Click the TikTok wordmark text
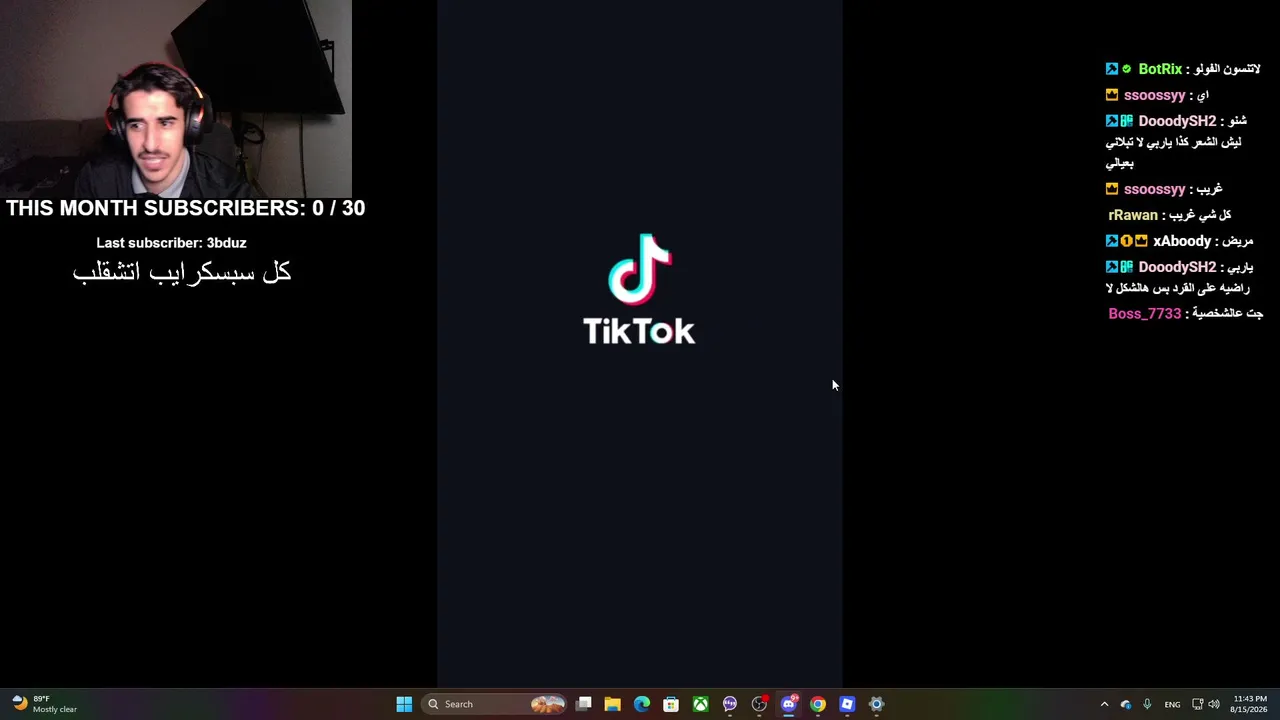 (x=639, y=331)
